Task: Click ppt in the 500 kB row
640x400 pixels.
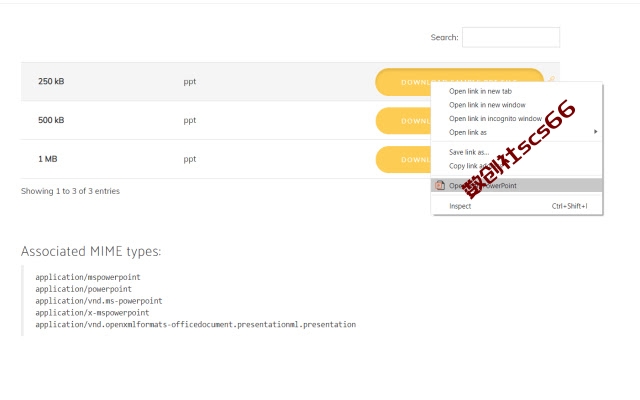Action: [x=190, y=120]
